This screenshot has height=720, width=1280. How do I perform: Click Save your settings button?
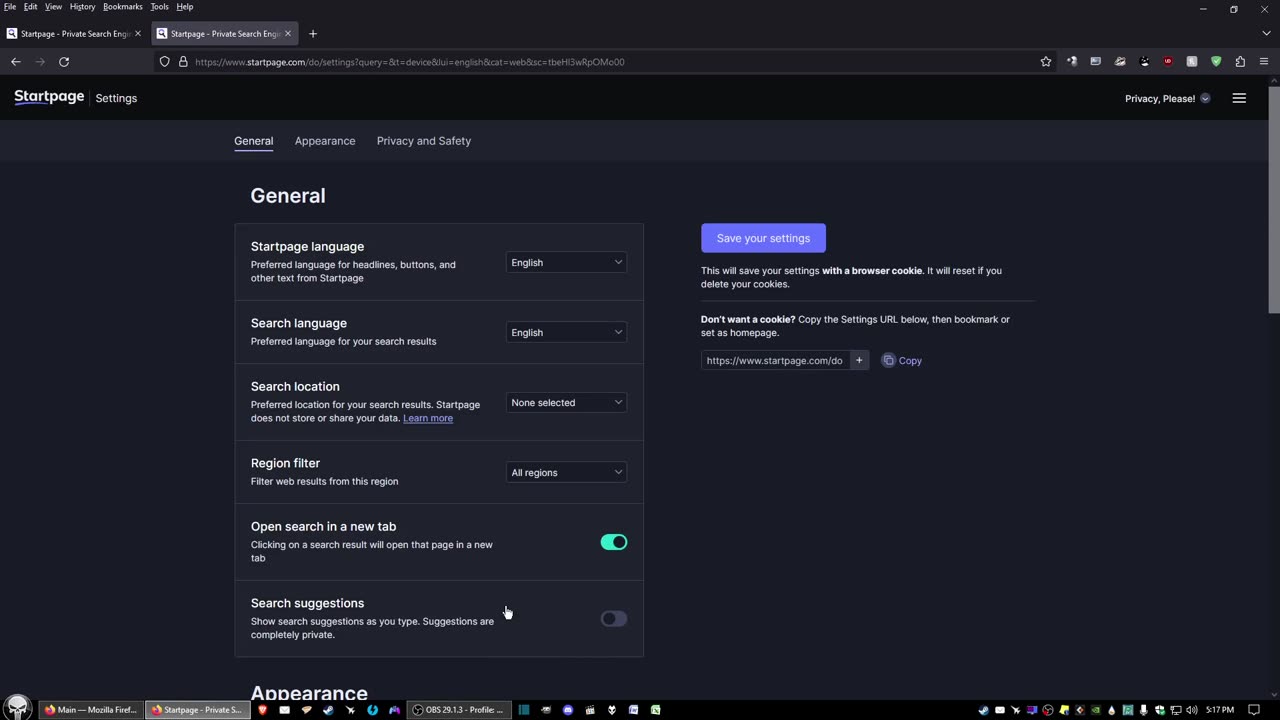(x=763, y=238)
